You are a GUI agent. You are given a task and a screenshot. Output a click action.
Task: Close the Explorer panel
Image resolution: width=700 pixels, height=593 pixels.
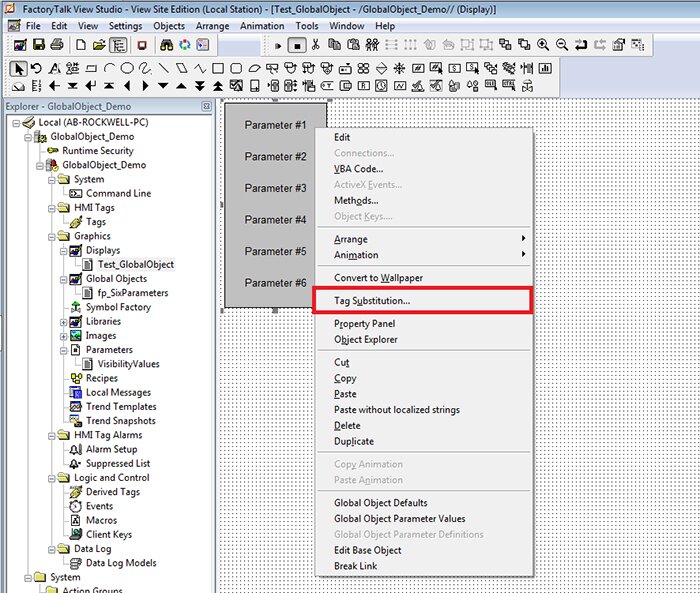206,106
